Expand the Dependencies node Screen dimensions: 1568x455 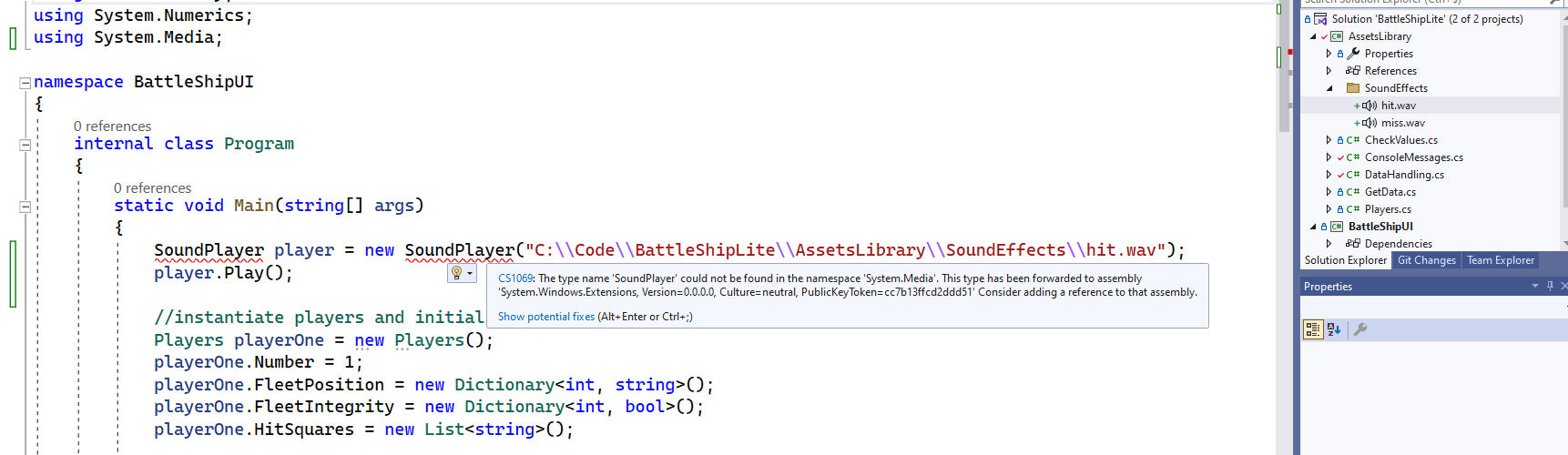(x=1329, y=244)
